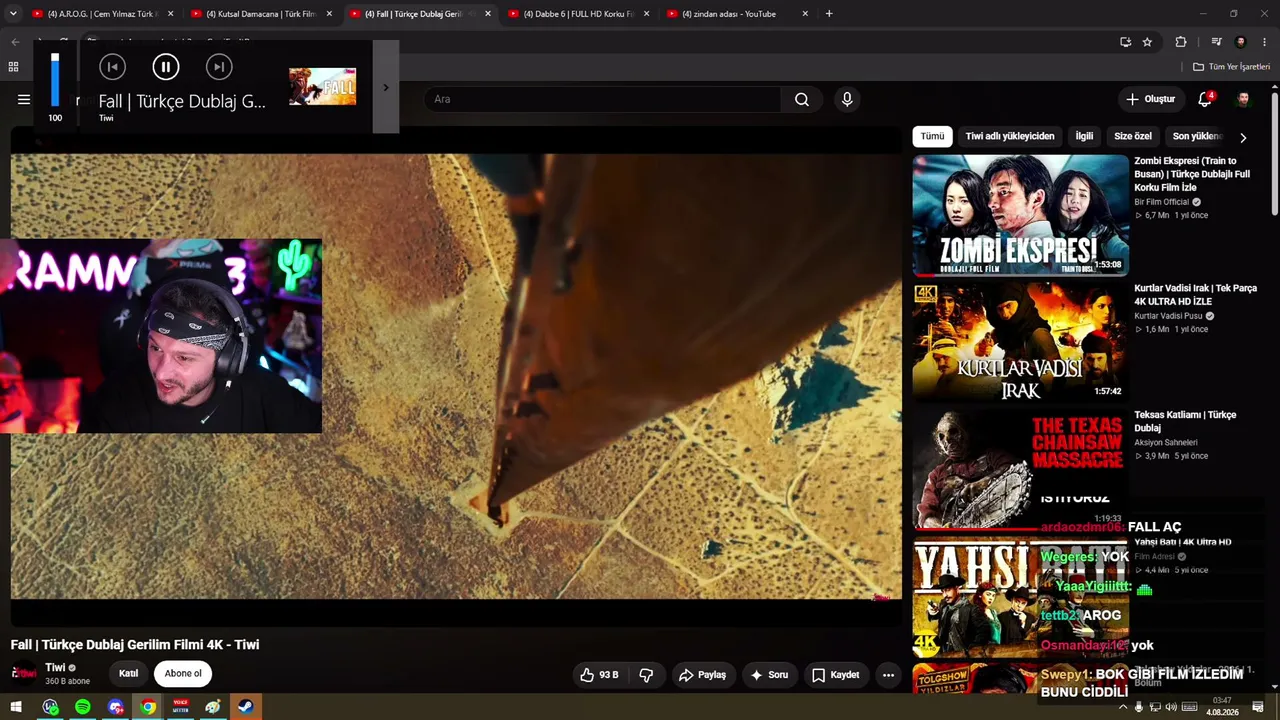Open the Chrome media control icon
This screenshot has width=1280, height=720.
(1216, 42)
